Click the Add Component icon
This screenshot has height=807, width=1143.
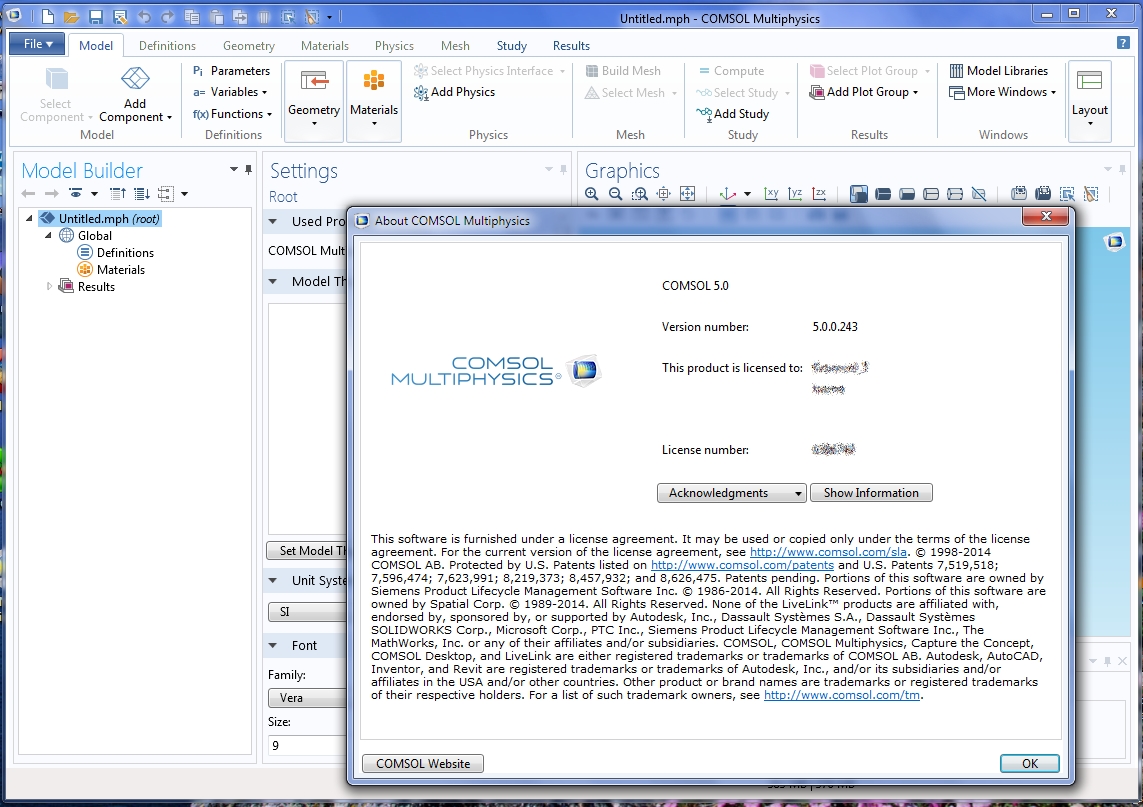point(135,80)
